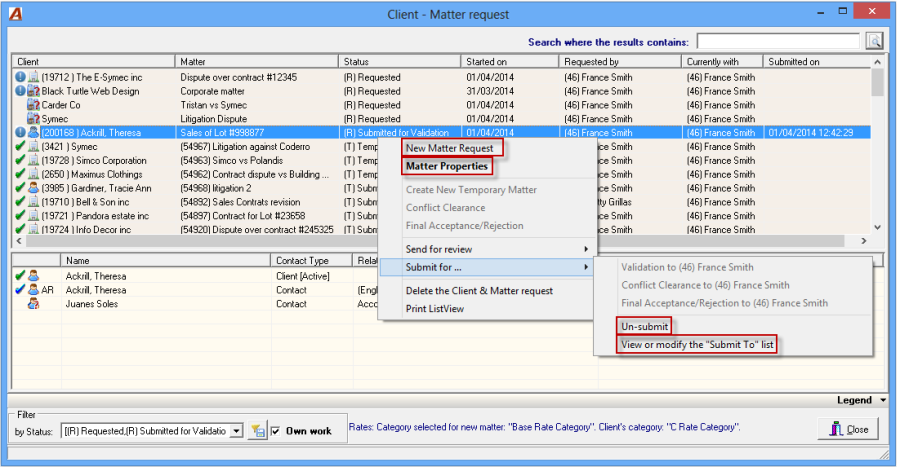The image size is (900, 467).
Task: Click green checkmark of Simco Corporation row
Action: pyautogui.click(x=20, y=160)
